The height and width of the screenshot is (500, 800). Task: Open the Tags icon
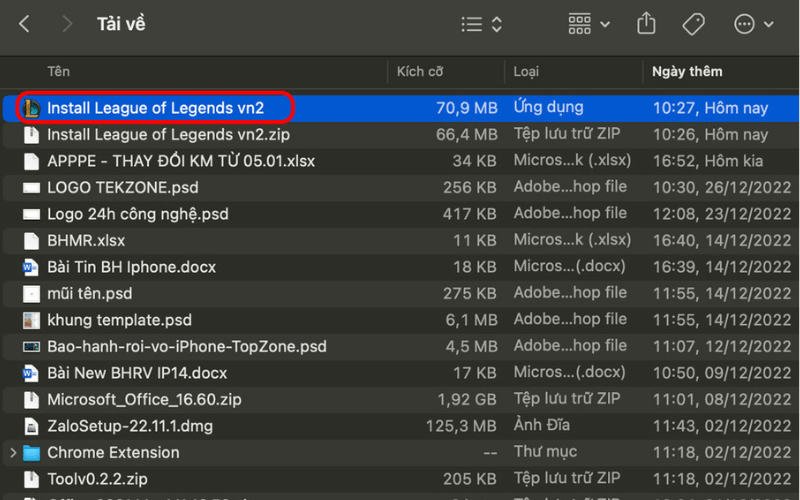[x=693, y=24]
